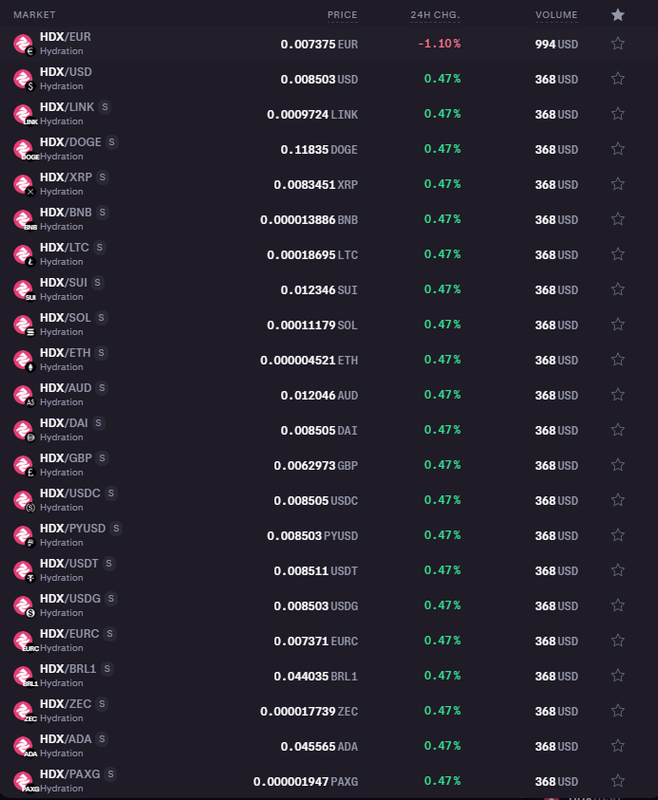The height and width of the screenshot is (800, 658).
Task: Sort list by VOLUME column header
Action: tap(556, 15)
